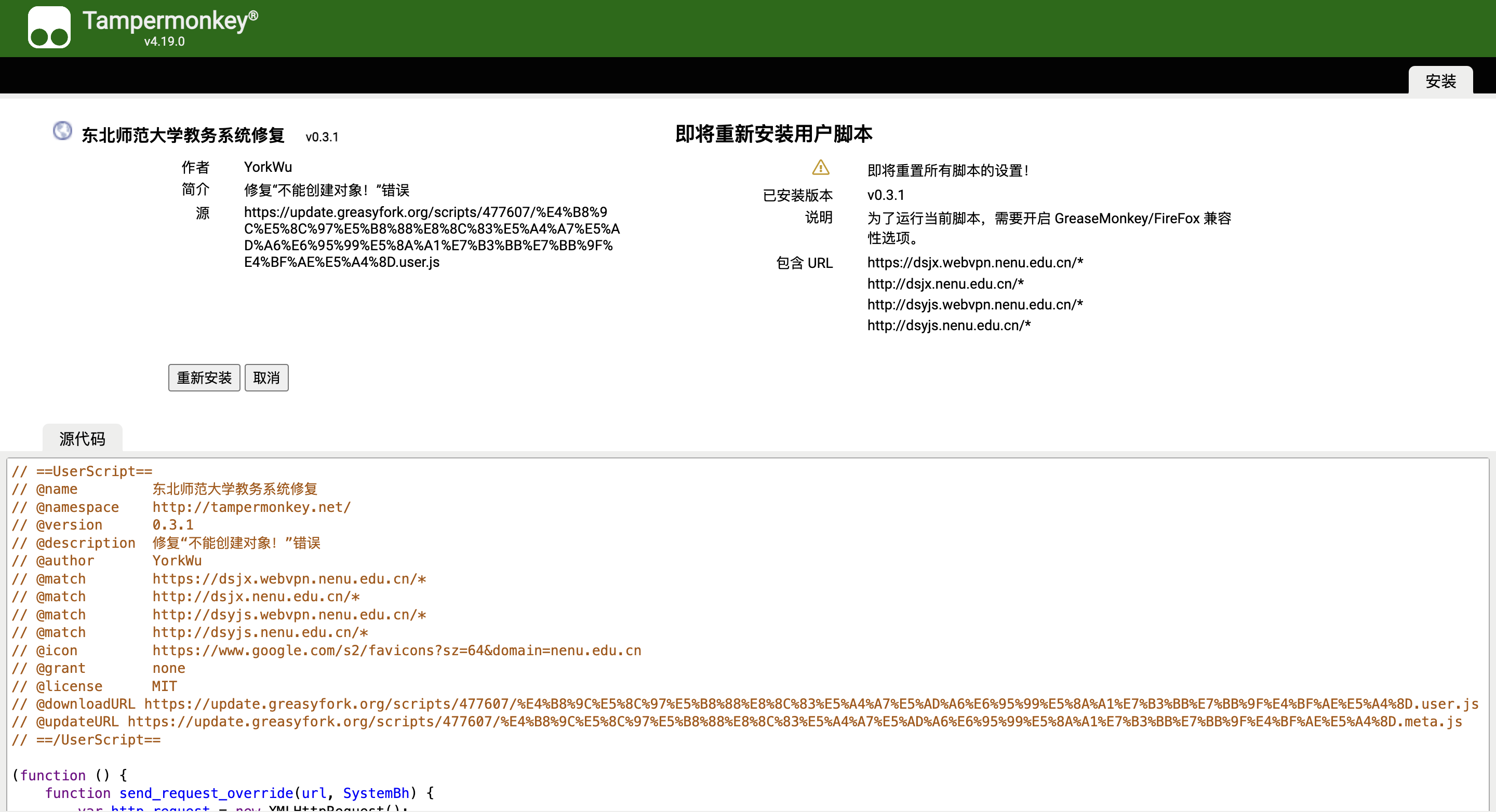Click the http://dsyjs.nenu.edu.cn/* include URL
1496x812 pixels.
click(949, 326)
